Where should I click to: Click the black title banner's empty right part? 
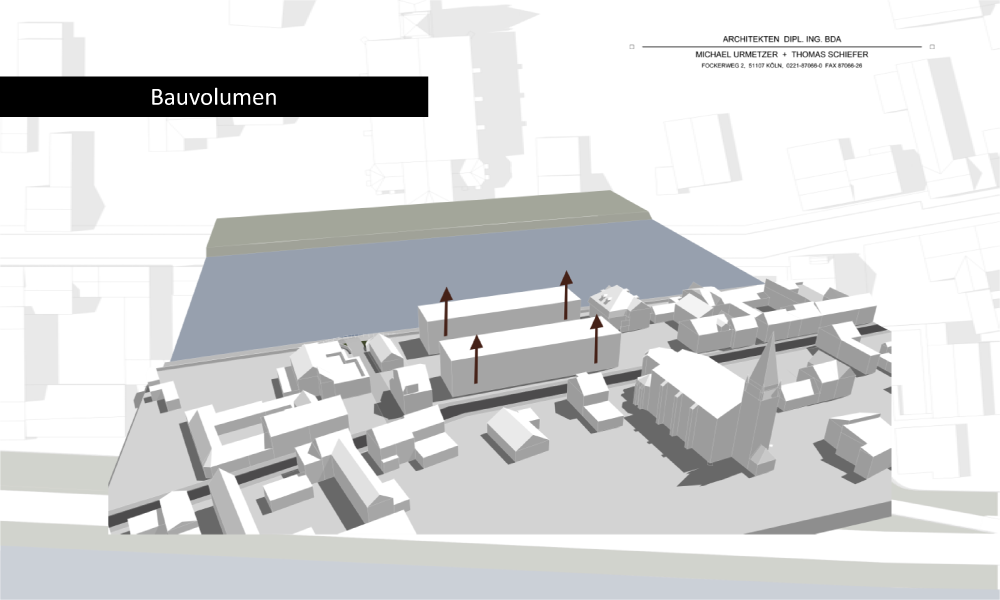pos(360,97)
